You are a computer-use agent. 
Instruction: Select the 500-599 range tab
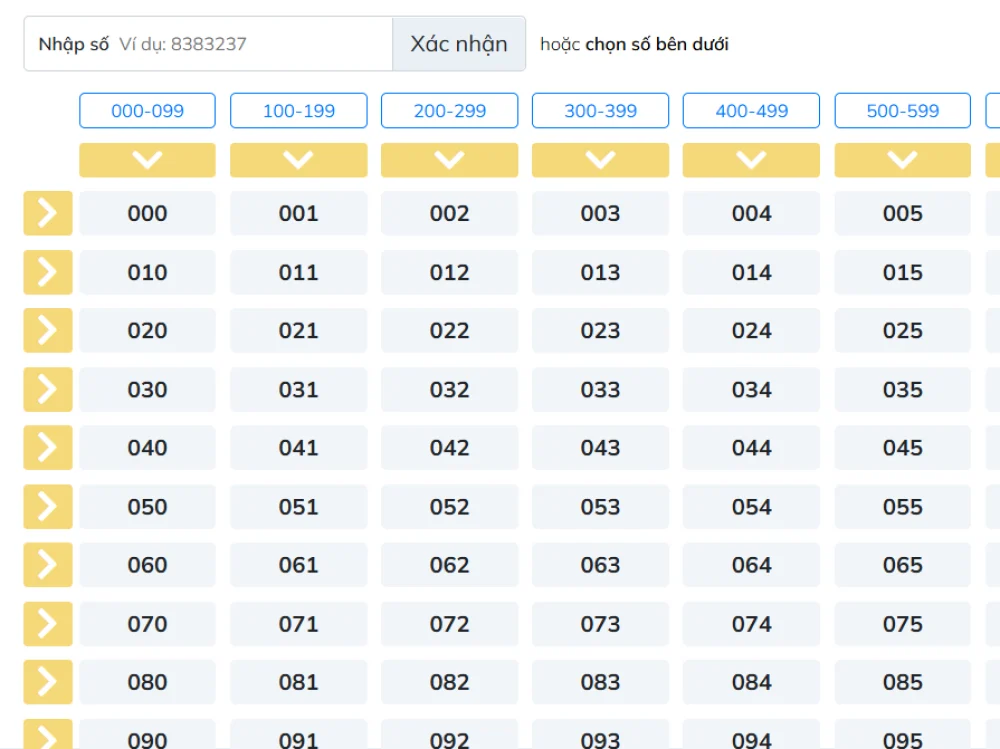[902, 110]
